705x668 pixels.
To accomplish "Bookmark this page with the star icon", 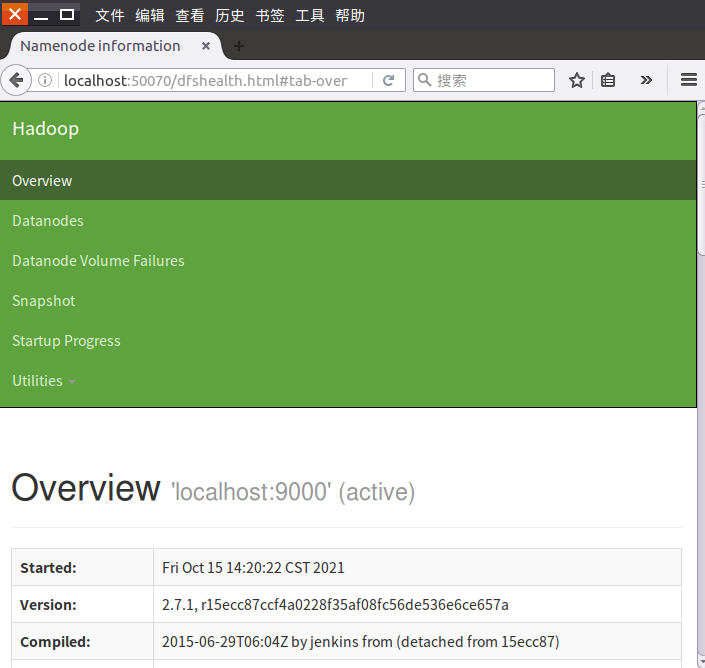I will (577, 80).
